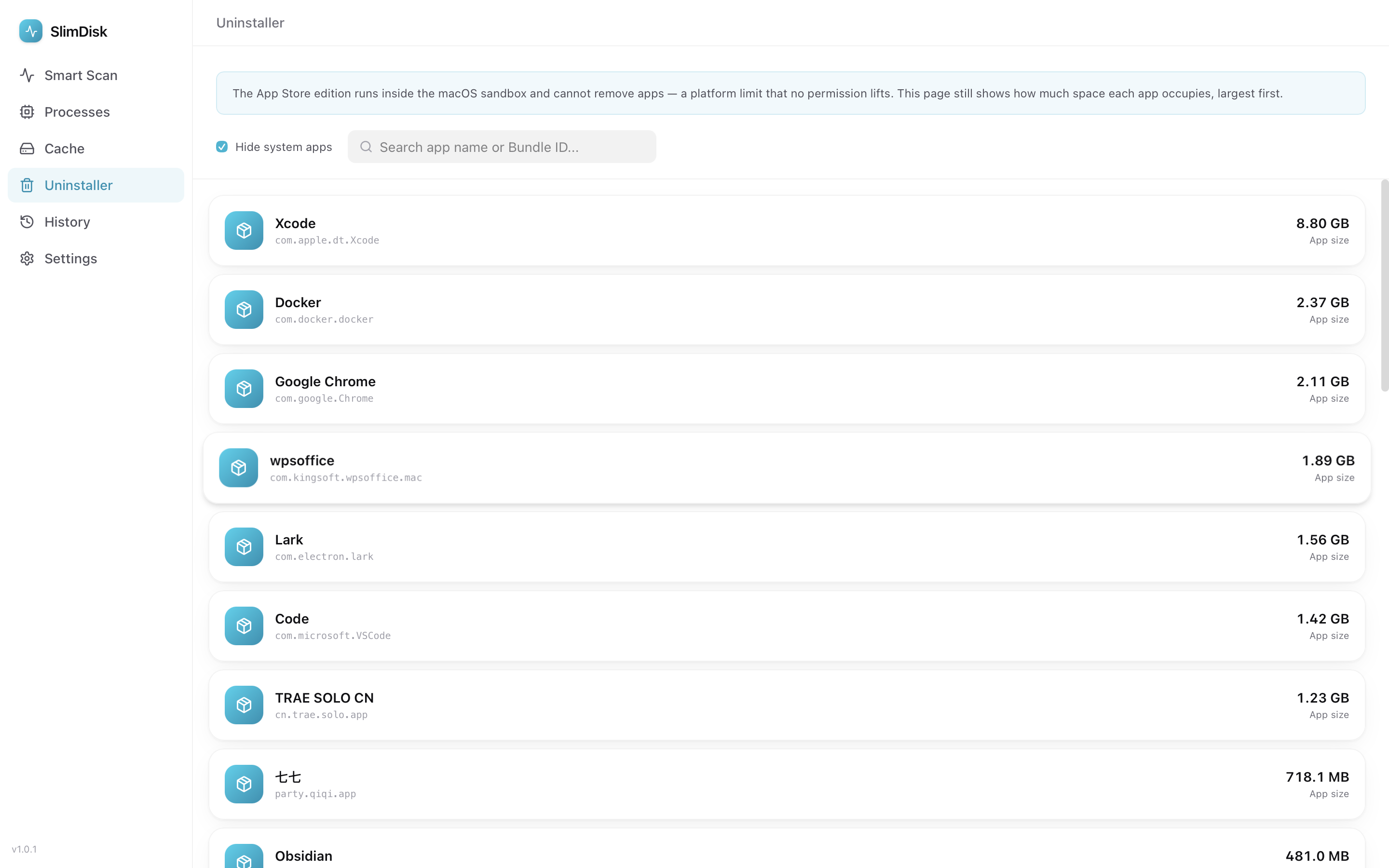Screen dimensions: 1389x868
Task: Click com.docker.docker bundle ID
Action: click(324, 319)
